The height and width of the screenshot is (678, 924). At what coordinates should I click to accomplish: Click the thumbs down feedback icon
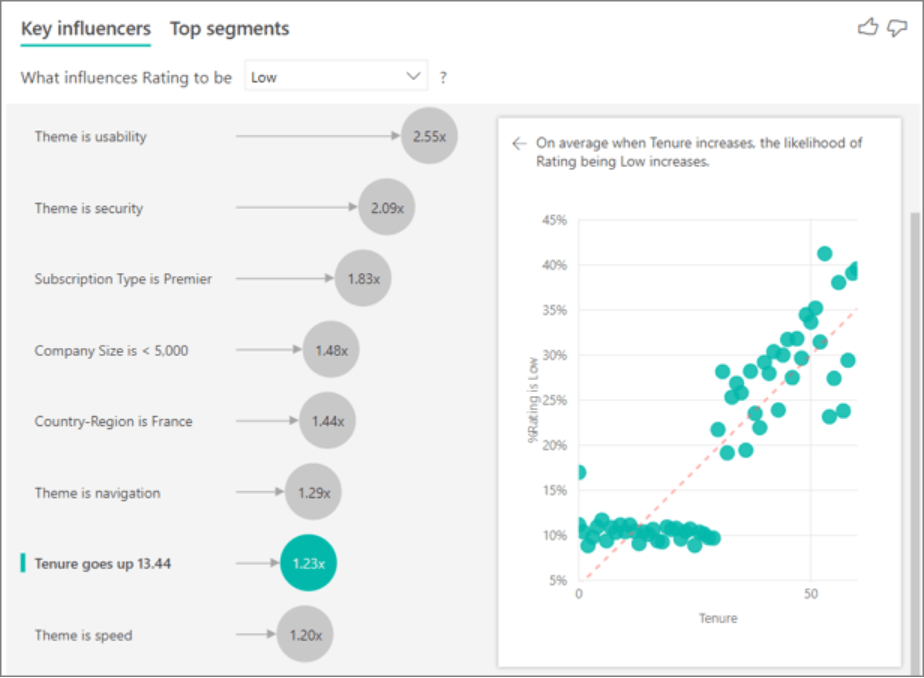pyautogui.click(x=897, y=28)
